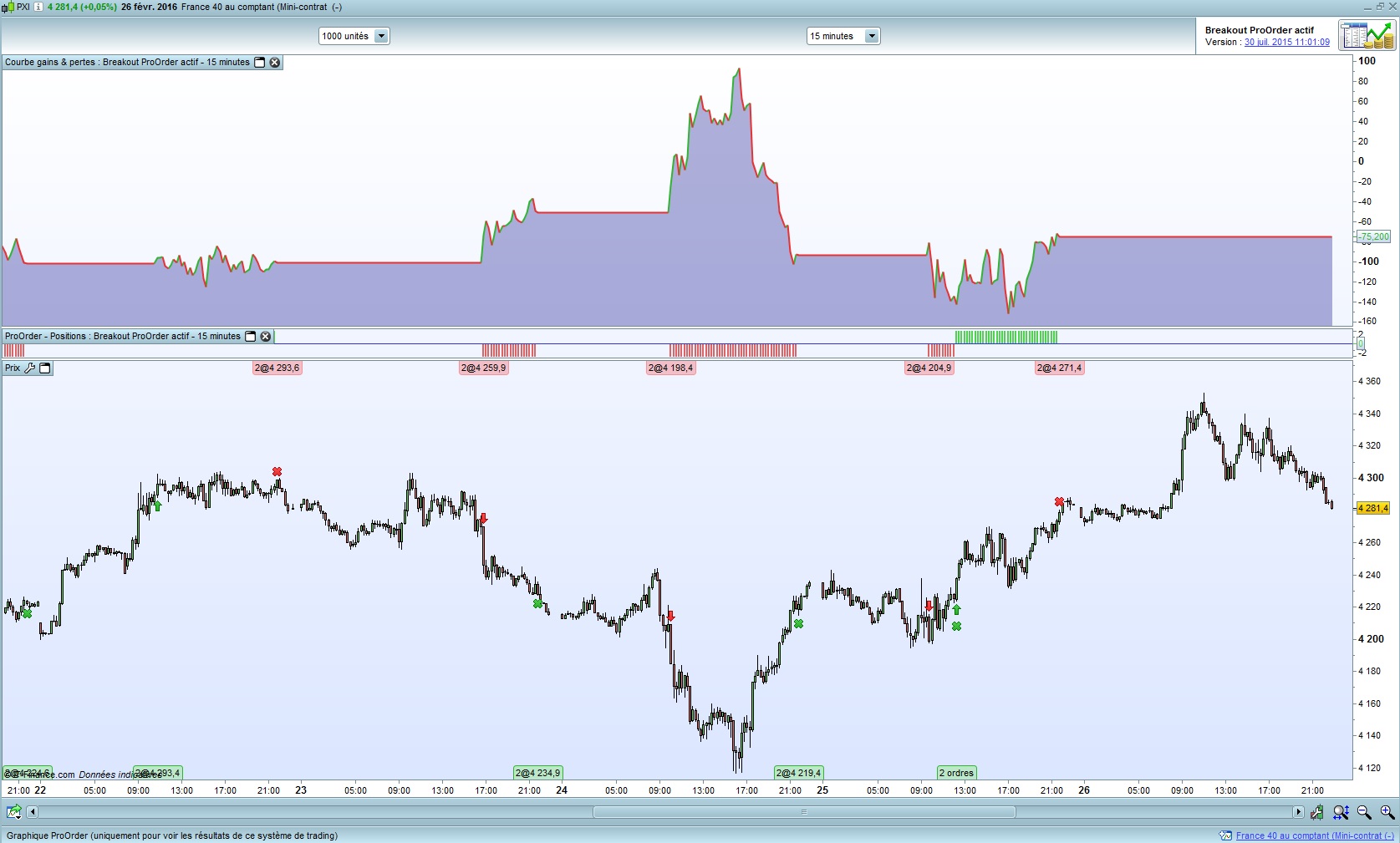Open the instrument info icon next to PXI
The image size is (1400, 843).
click(x=38, y=7)
